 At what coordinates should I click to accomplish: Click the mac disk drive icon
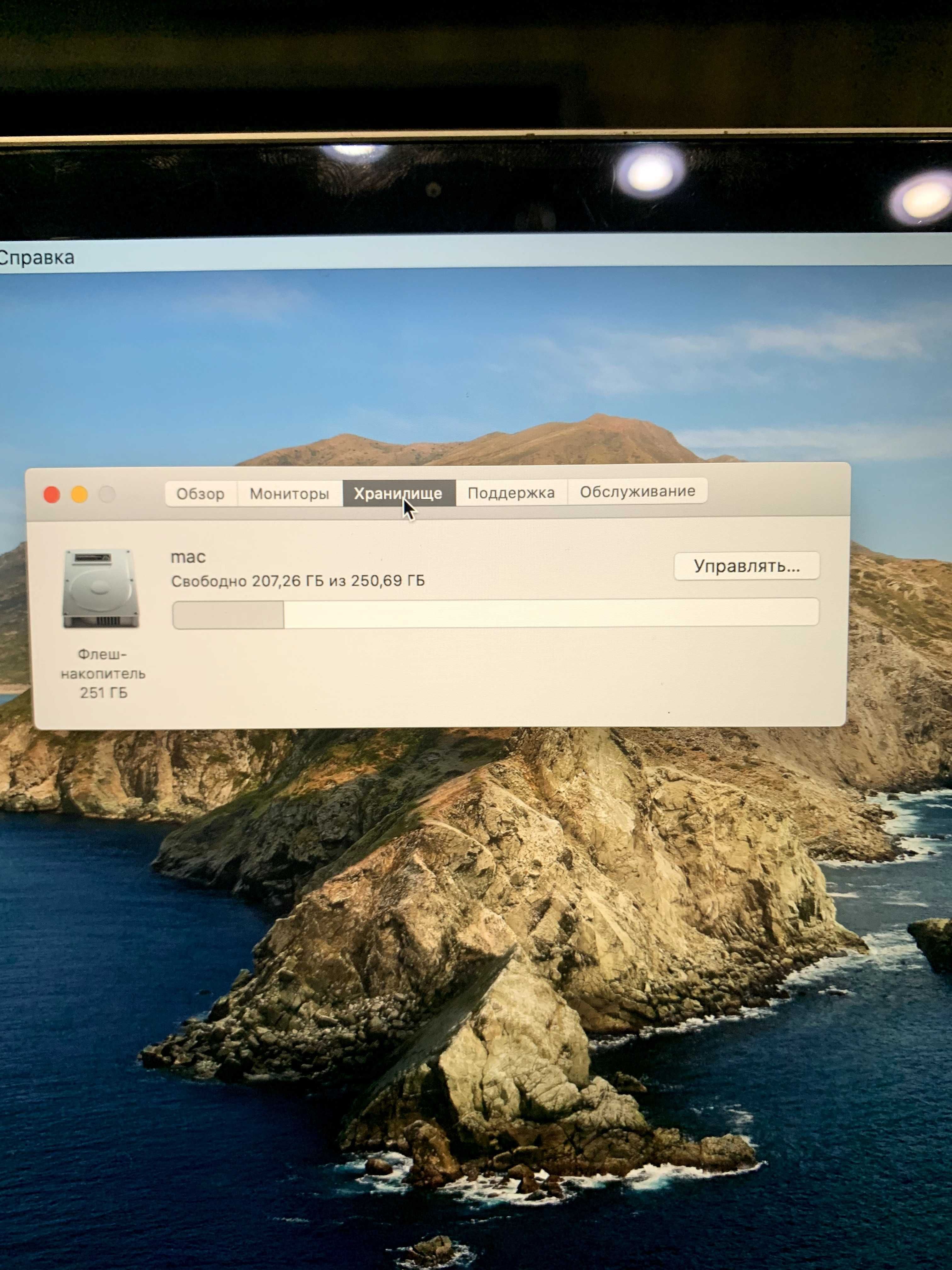101,588
